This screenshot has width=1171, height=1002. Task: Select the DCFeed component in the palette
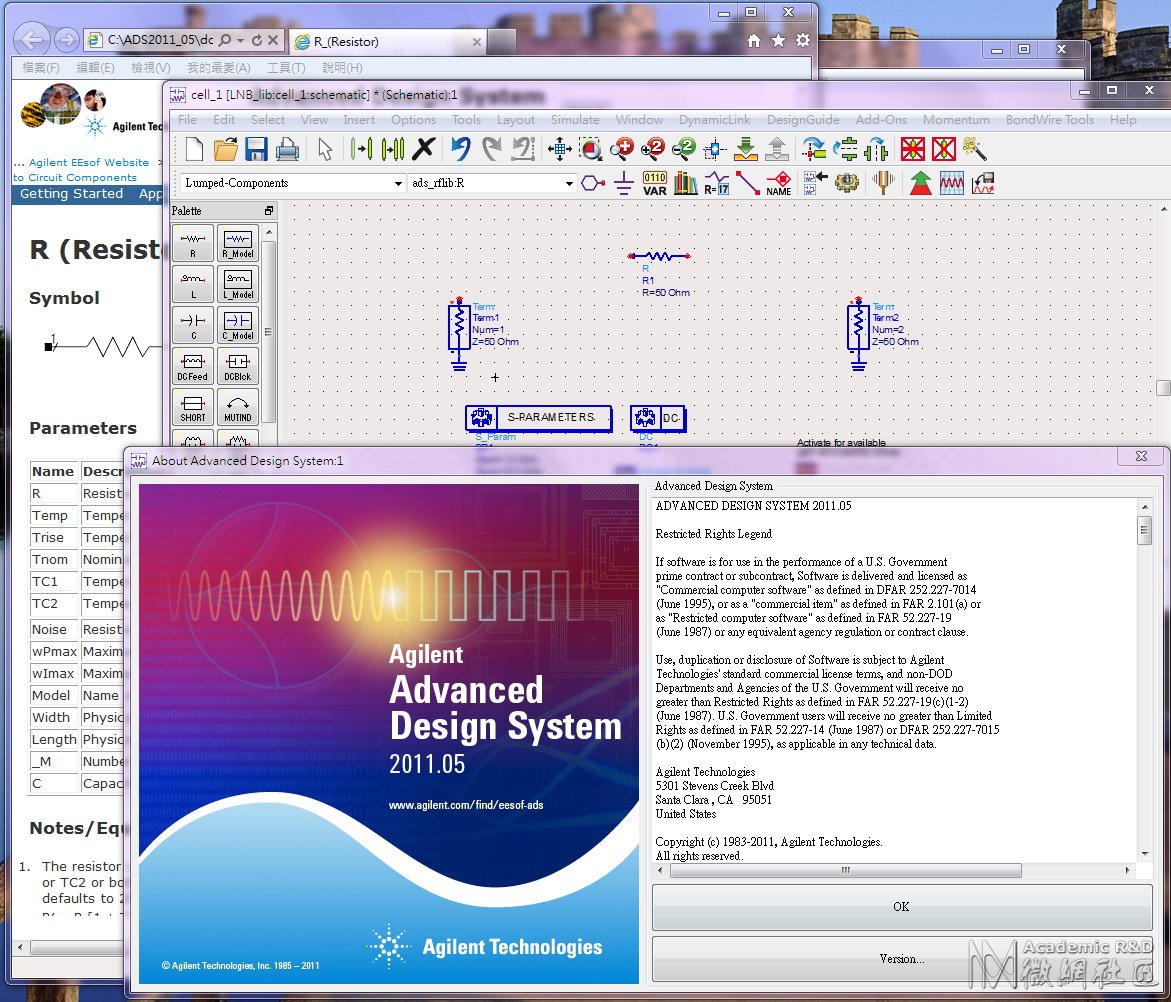click(x=193, y=367)
